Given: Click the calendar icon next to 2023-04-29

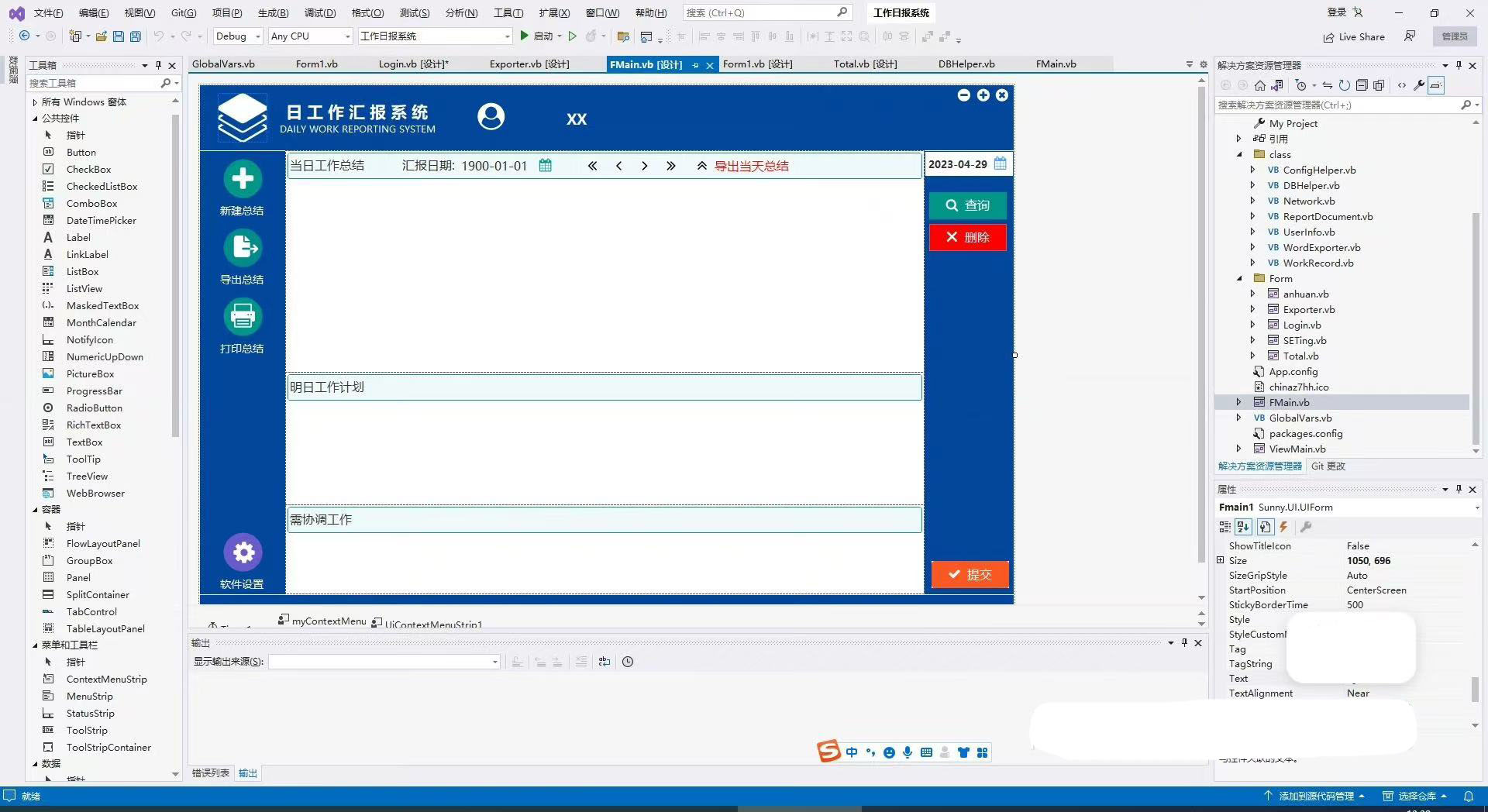Looking at the screenshot, I should (x=1001, y=163).
